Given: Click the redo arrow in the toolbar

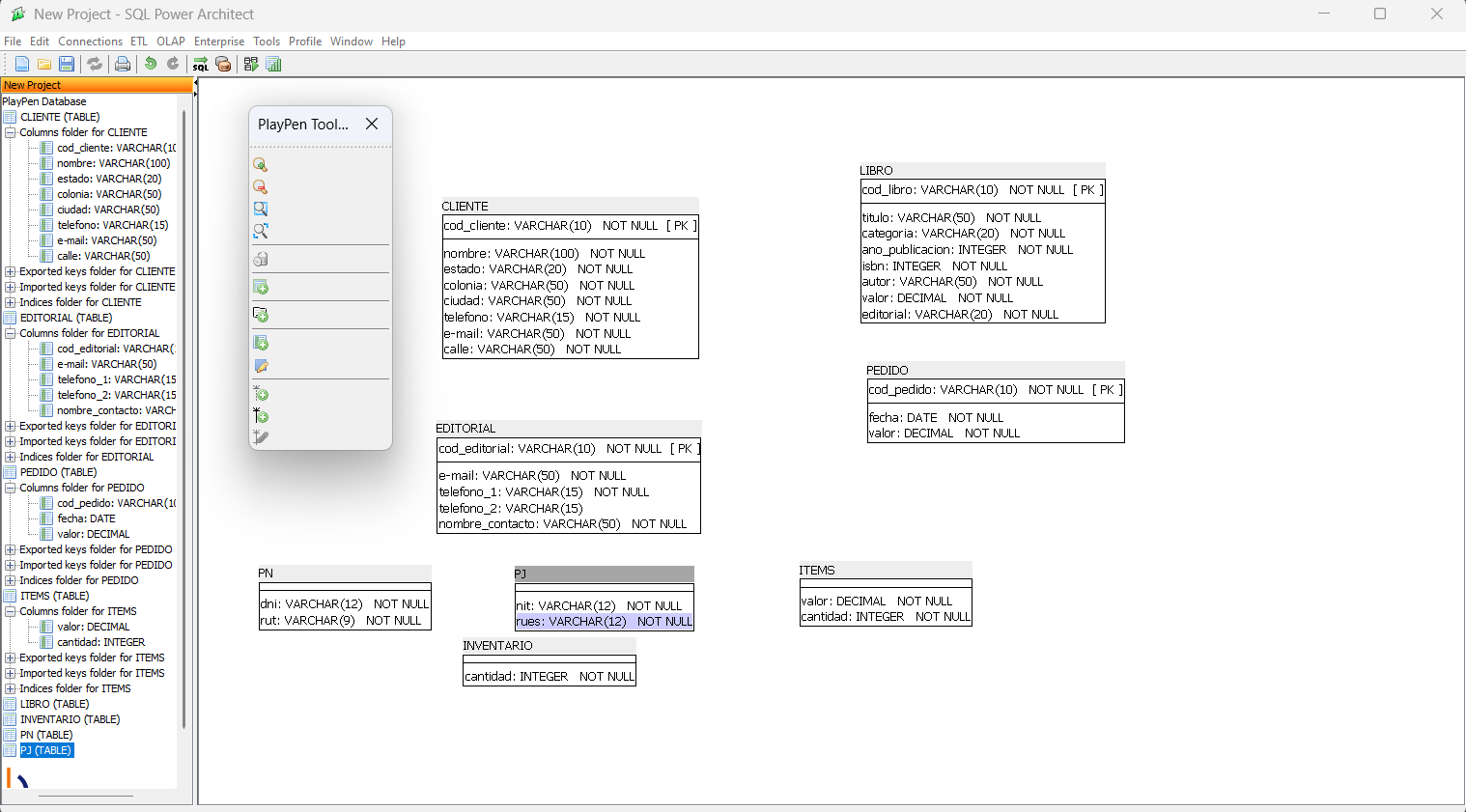Looking at the screenshot, I should (x=173, y=64).
